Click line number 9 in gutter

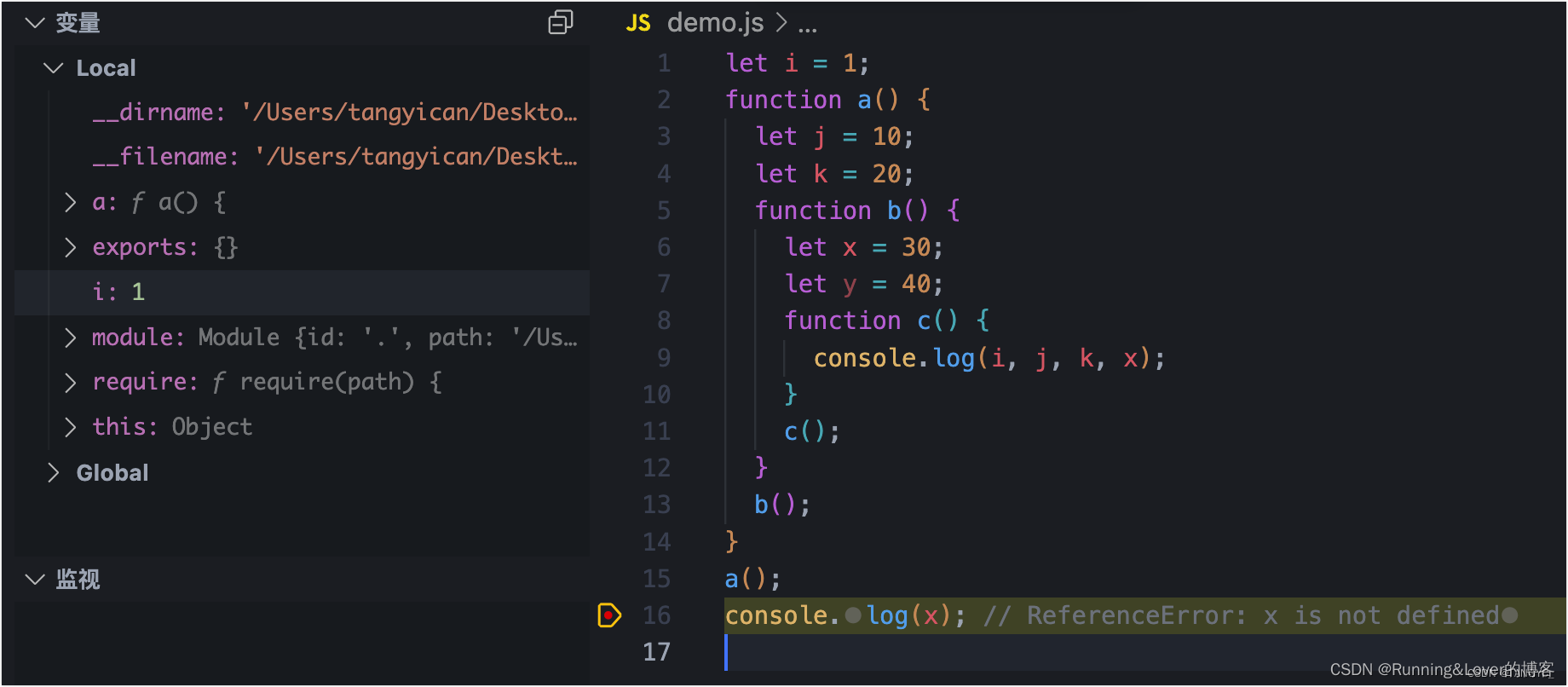(664, 358)
